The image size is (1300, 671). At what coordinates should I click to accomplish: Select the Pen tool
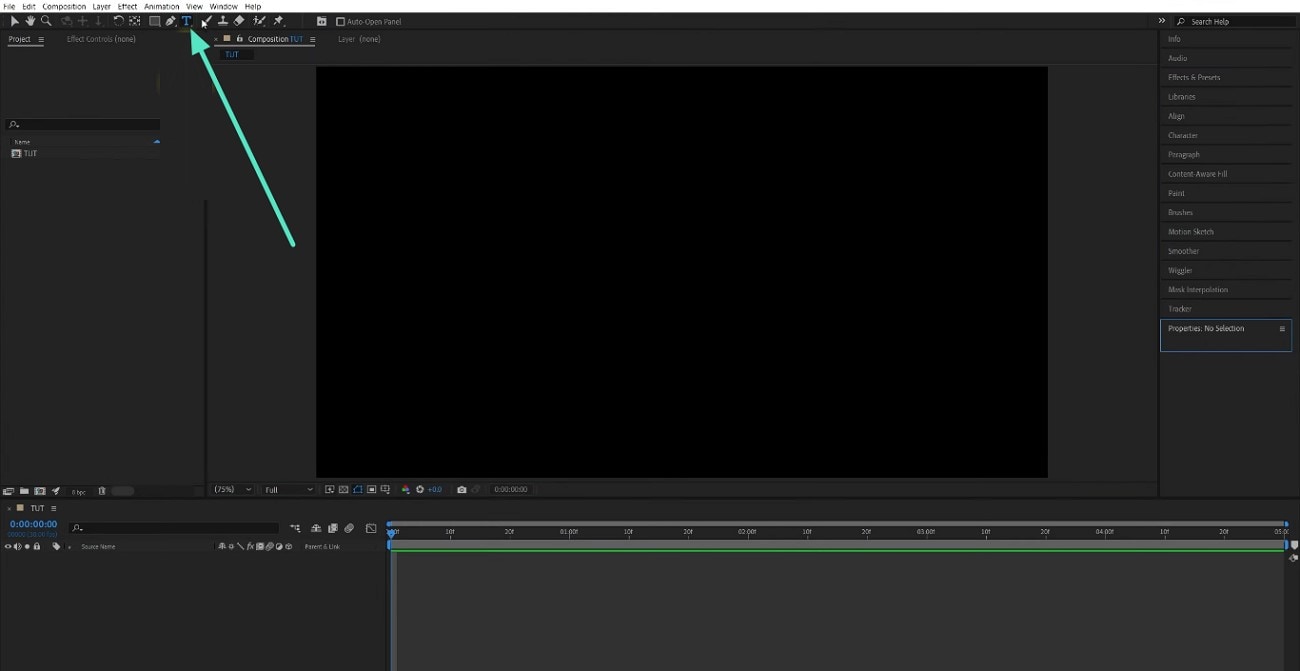(x=171, y=21)
